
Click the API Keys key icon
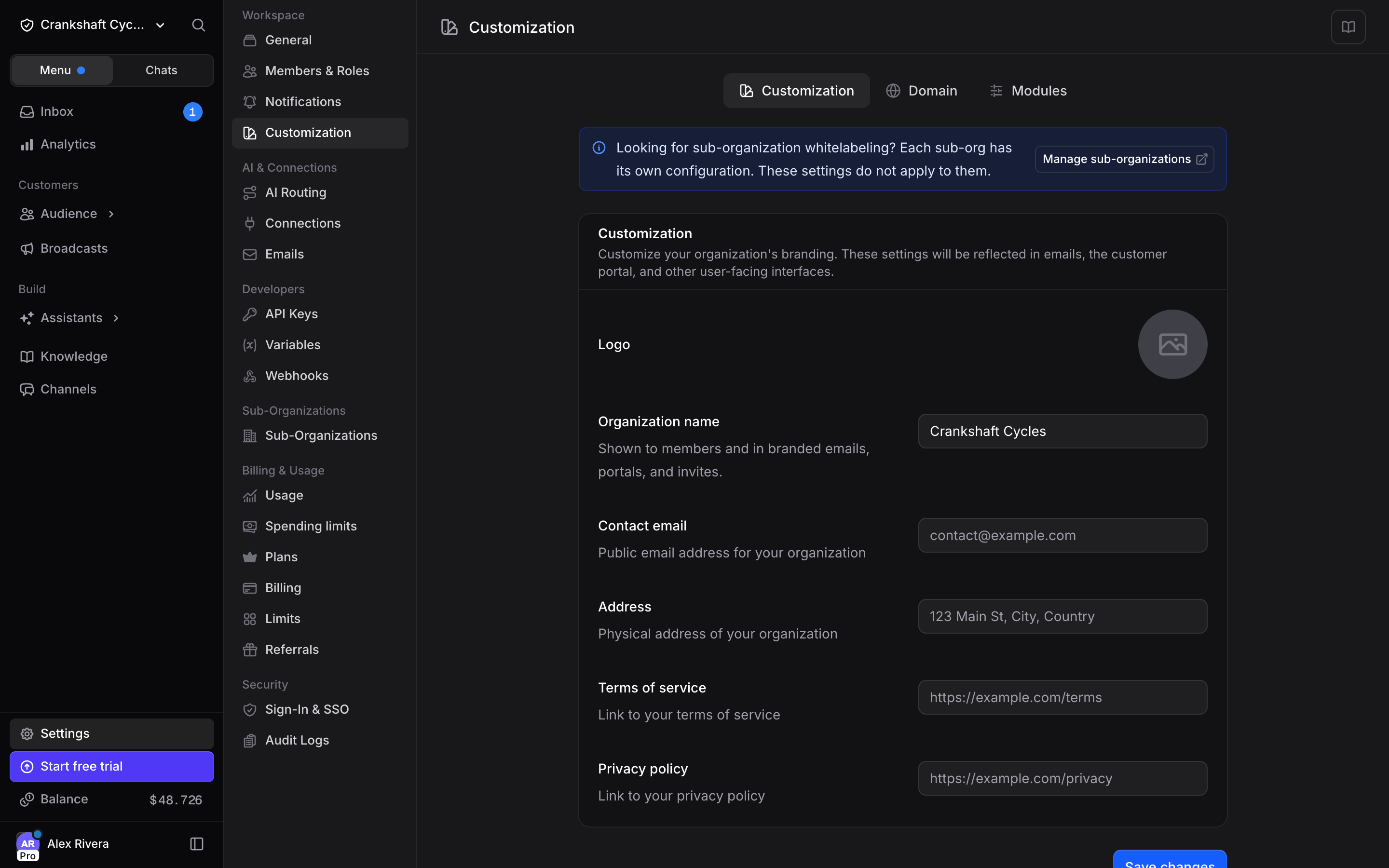[x=250, y=314]
